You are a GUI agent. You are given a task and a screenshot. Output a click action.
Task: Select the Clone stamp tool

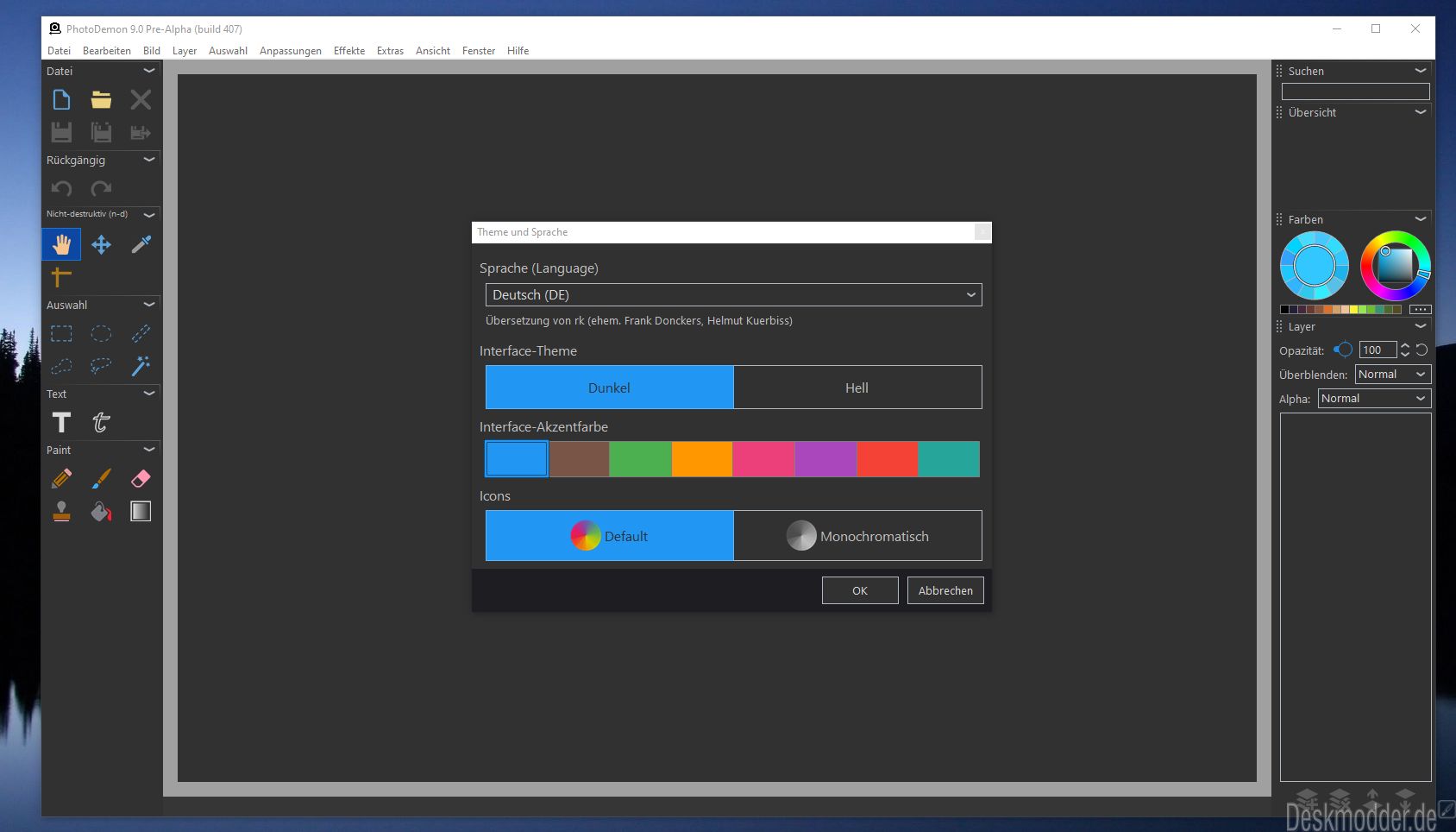coord(61,511)
